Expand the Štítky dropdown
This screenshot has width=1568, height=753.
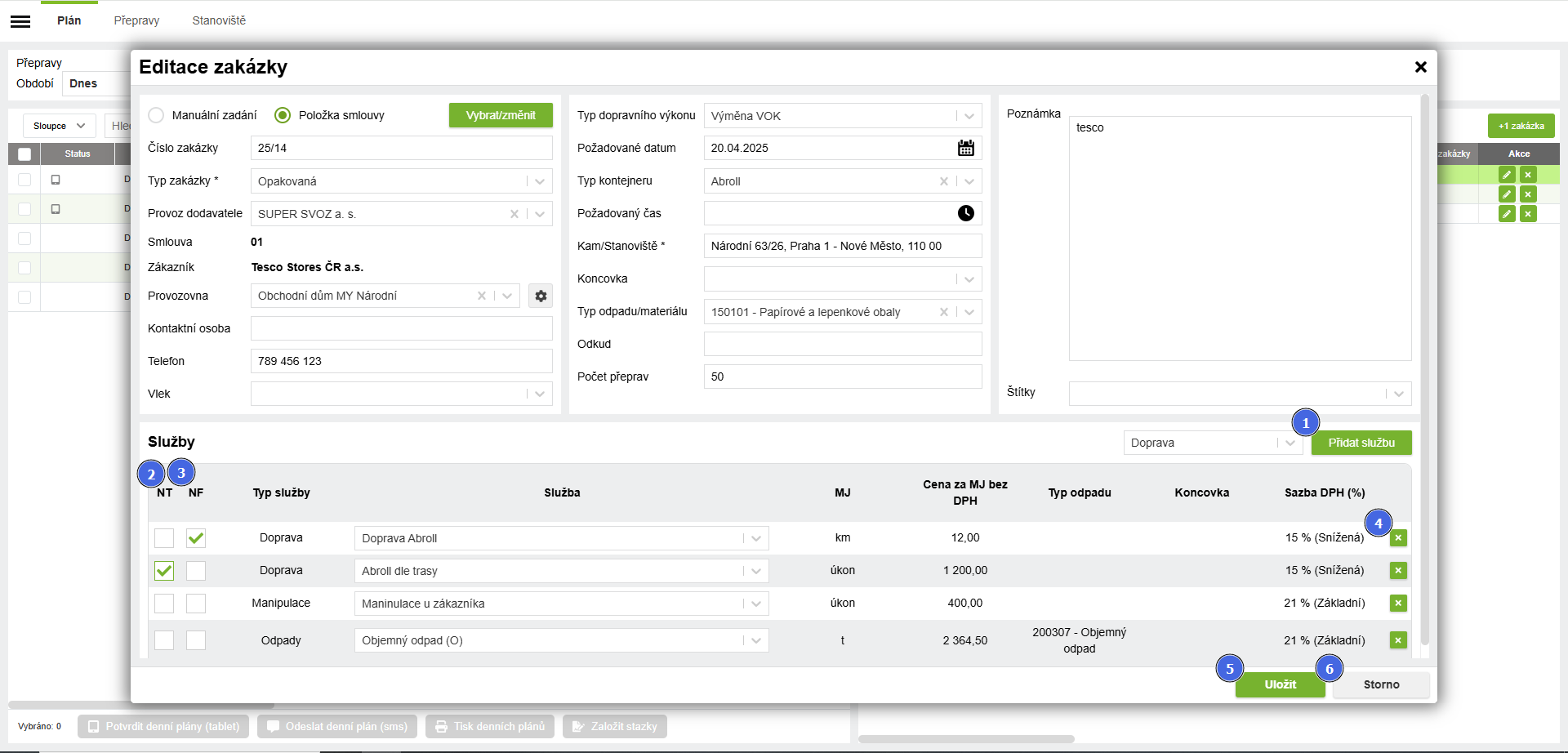(x=1398, y=394)
